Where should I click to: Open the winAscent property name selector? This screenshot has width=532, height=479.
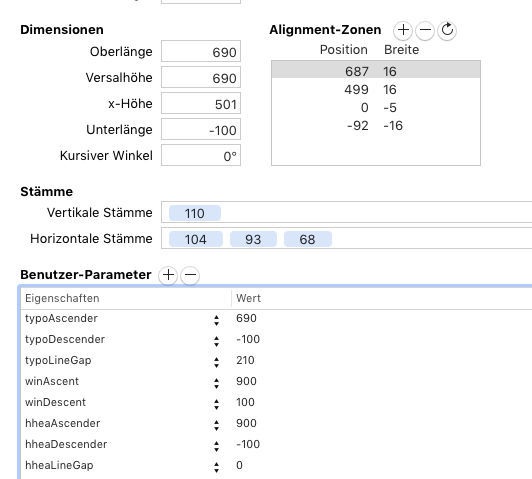[216, 383]
